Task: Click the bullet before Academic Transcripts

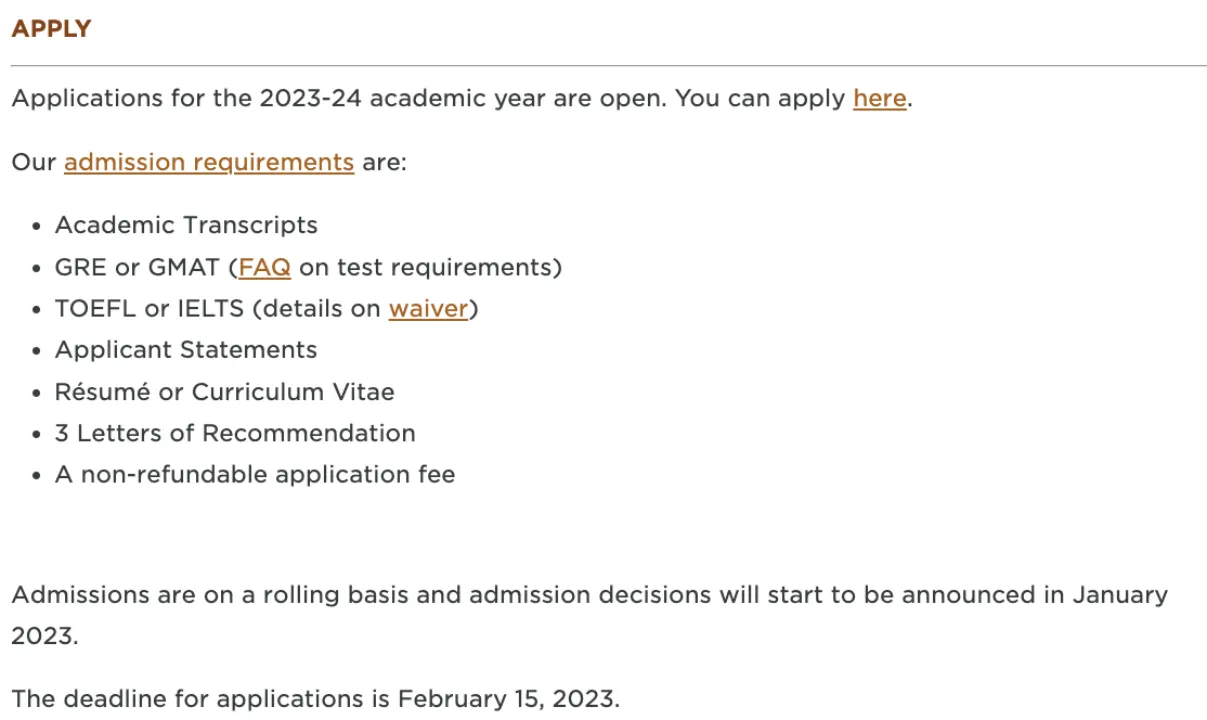Action: tap(37, 226)
